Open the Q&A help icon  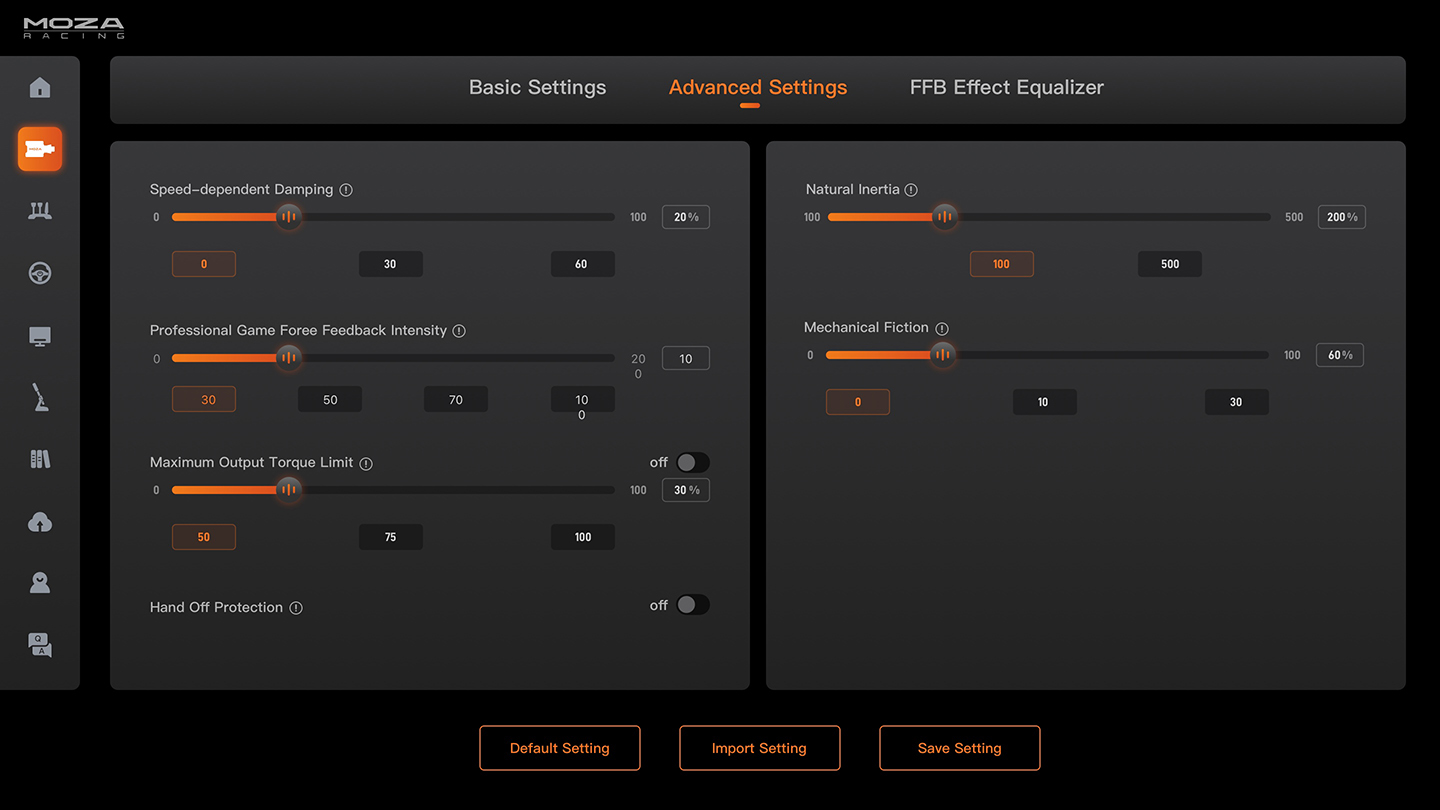(x=40, y=645)
